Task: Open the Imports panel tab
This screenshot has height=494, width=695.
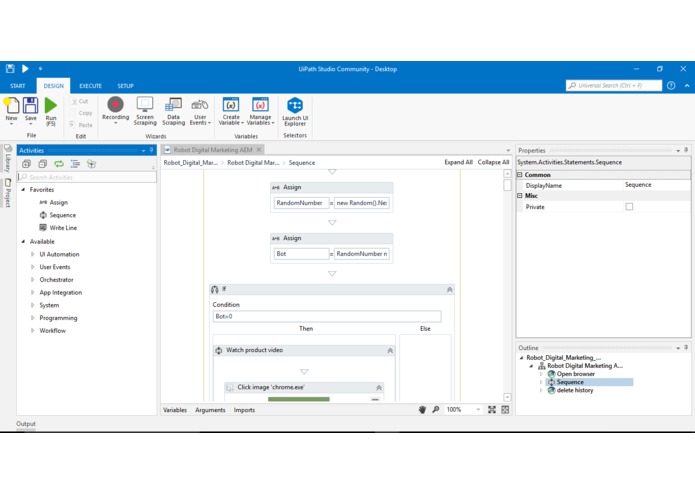Action: pyautogui.click(x=244, y=410)
